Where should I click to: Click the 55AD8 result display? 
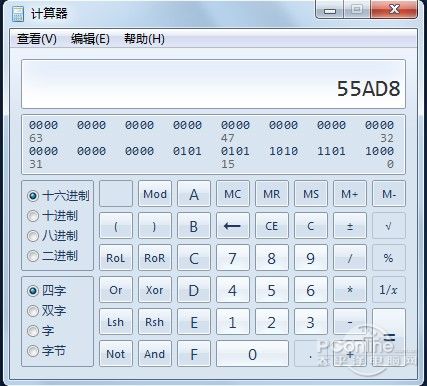point(213,84)
